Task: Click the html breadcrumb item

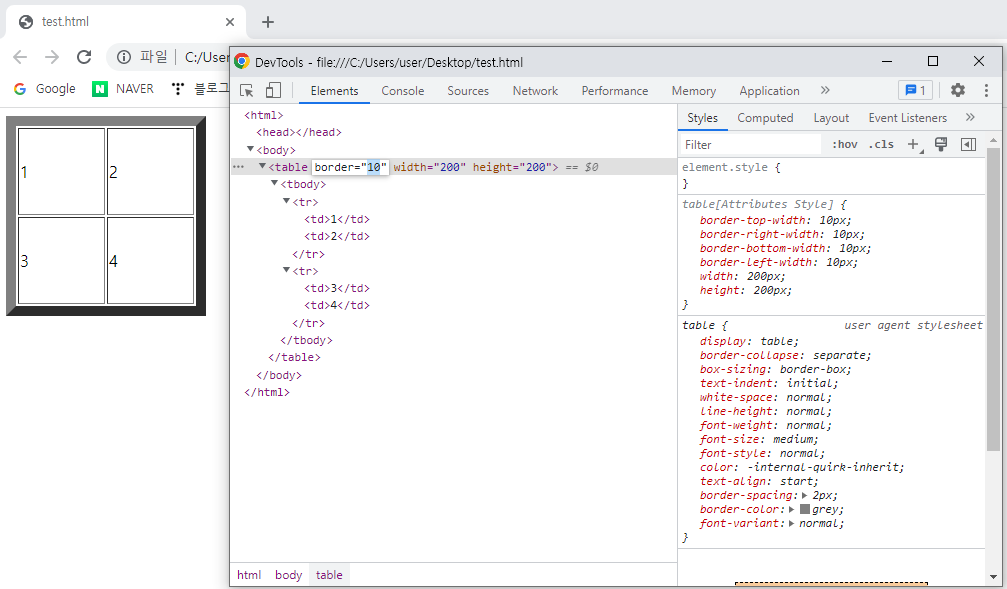Action: click(x=249, y=575)
